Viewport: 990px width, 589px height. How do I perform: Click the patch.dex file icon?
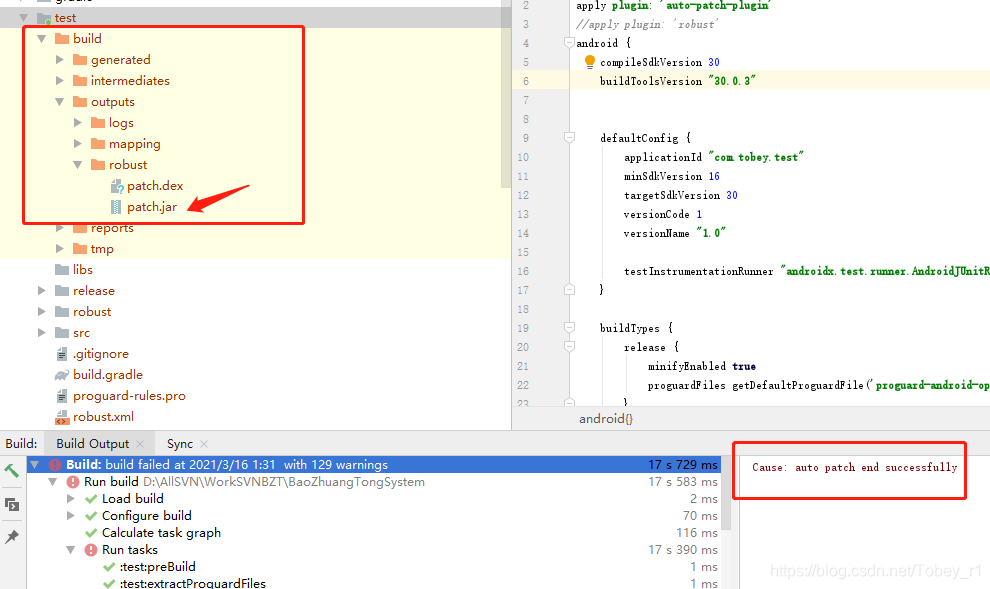(117, 186)
